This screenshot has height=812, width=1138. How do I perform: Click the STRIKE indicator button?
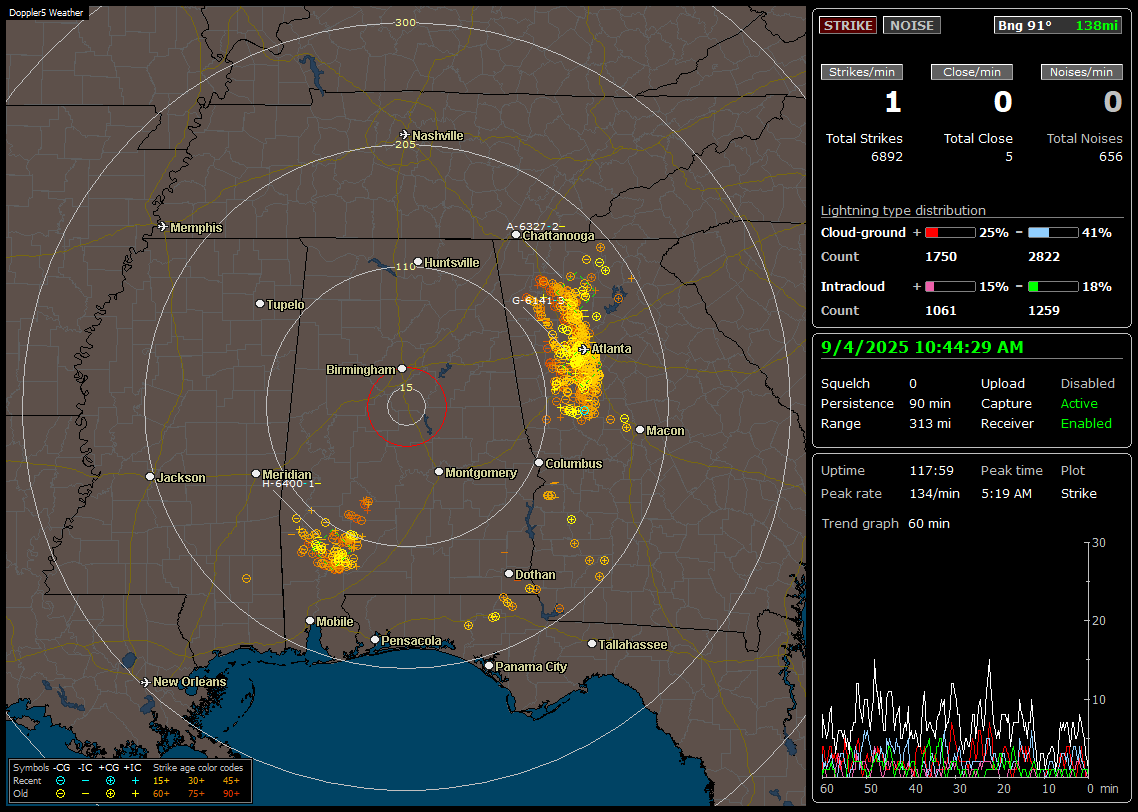848,25
